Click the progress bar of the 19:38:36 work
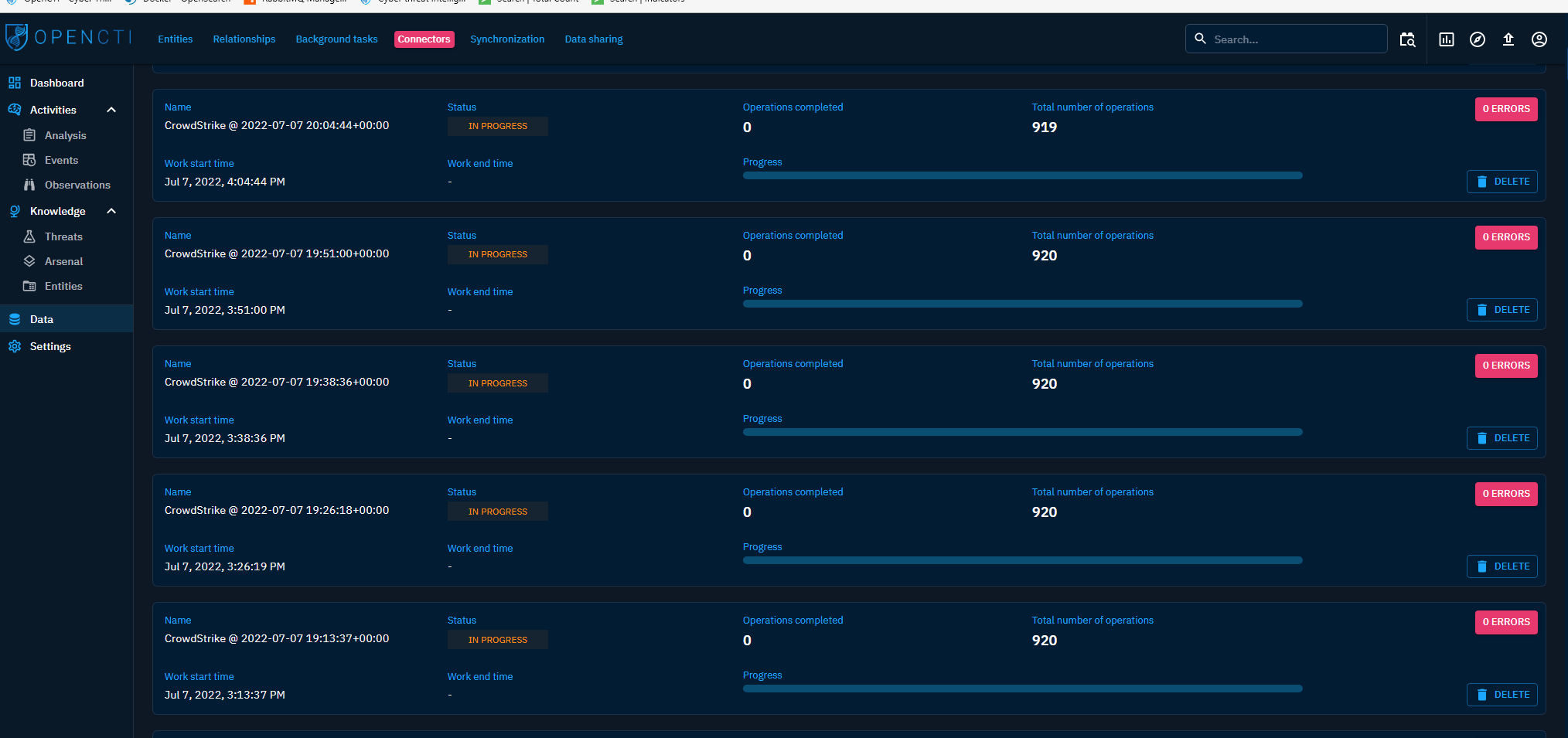Screen dimensions: 1568x738 pos(1022,432)
